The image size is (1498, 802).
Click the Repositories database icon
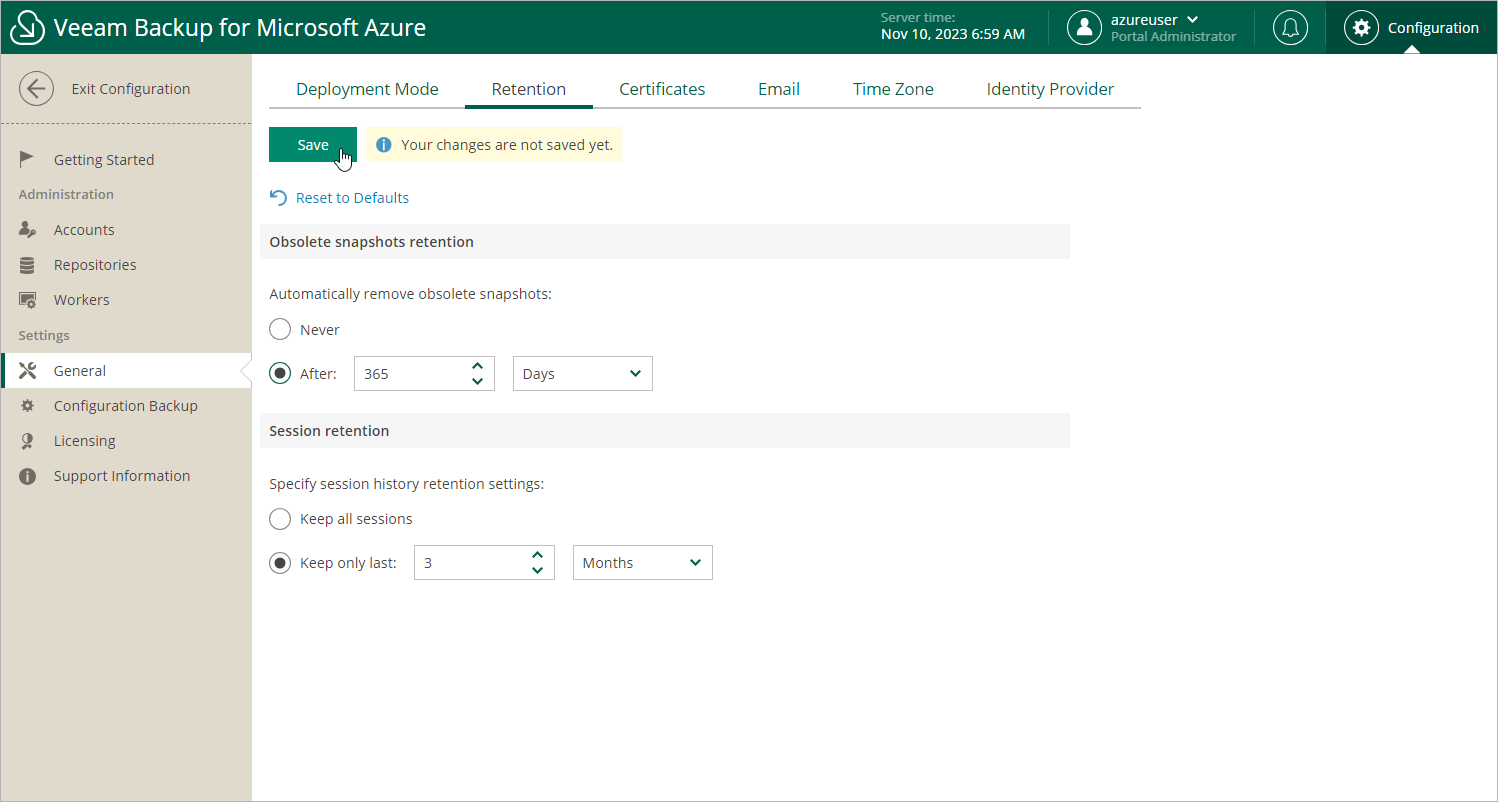tap(28, 265)
